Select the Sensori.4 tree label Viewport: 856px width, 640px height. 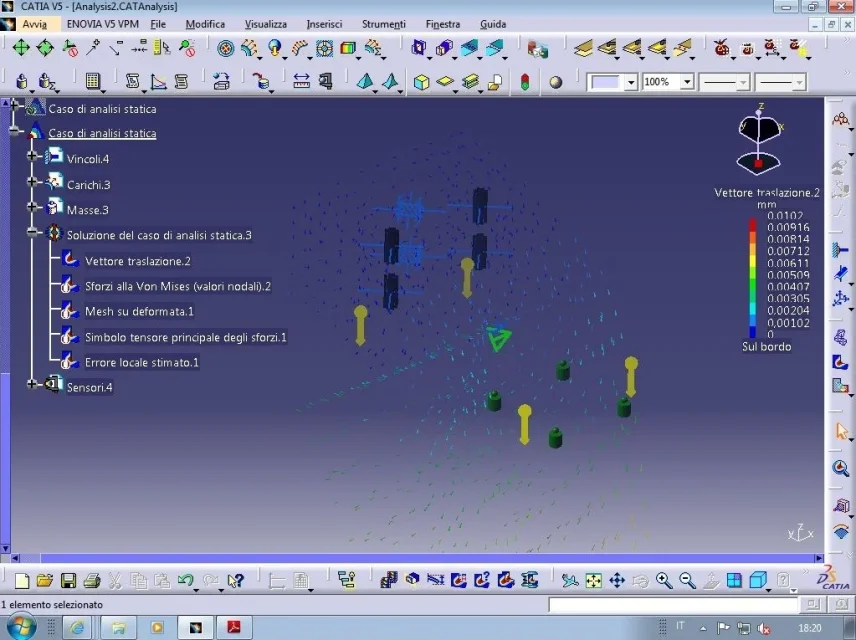coord(90,387)
